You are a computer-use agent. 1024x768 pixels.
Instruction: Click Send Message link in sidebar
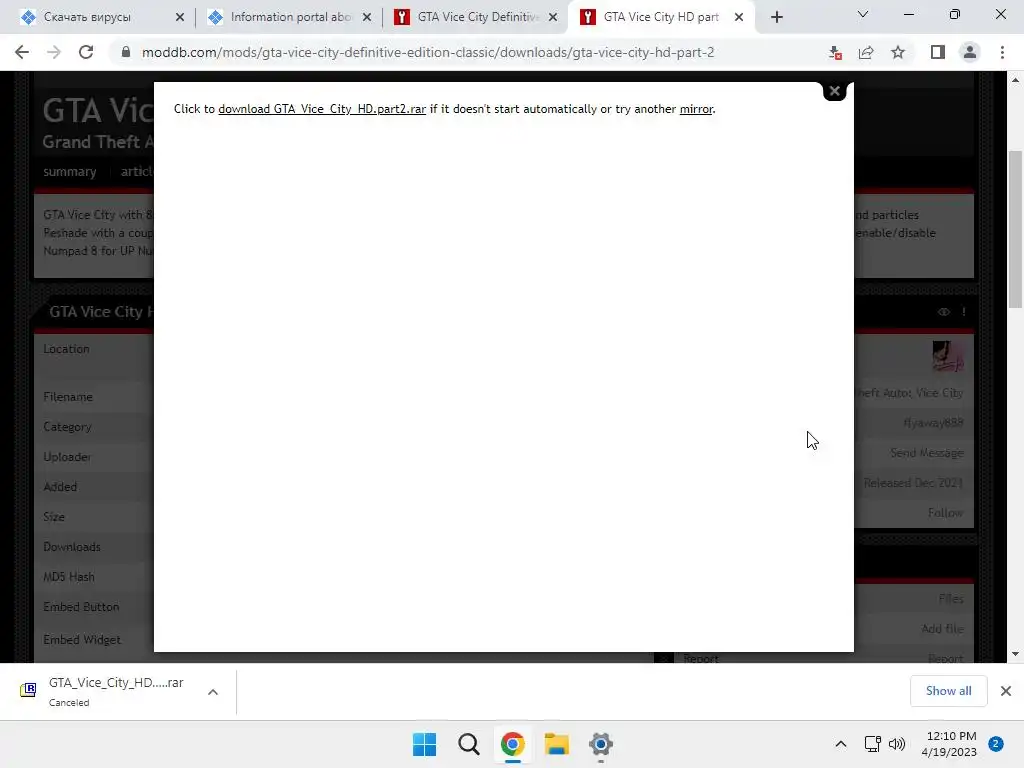click(x=927, y=453)
